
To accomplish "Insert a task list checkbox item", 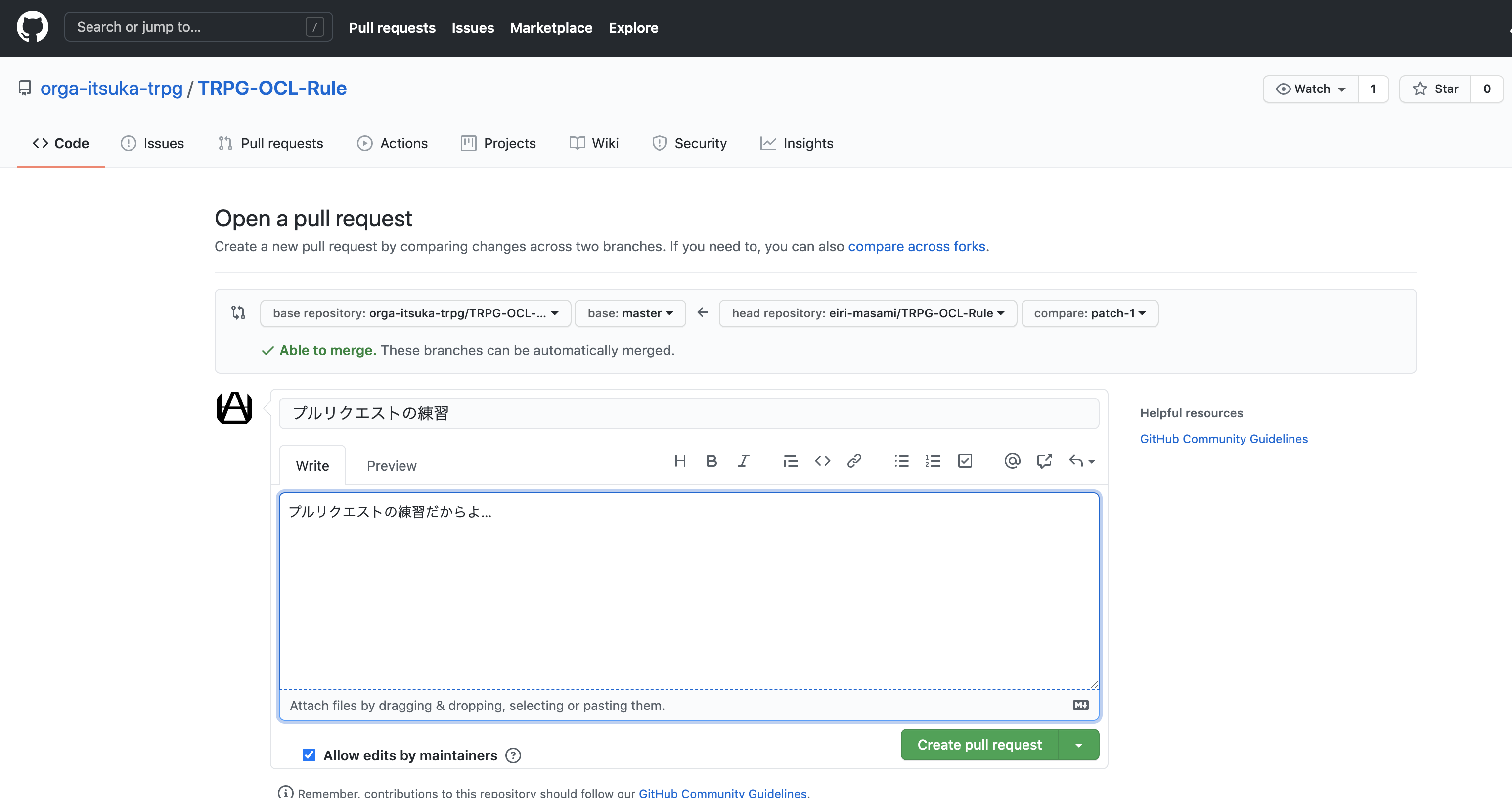I will [x=965, y=461].
